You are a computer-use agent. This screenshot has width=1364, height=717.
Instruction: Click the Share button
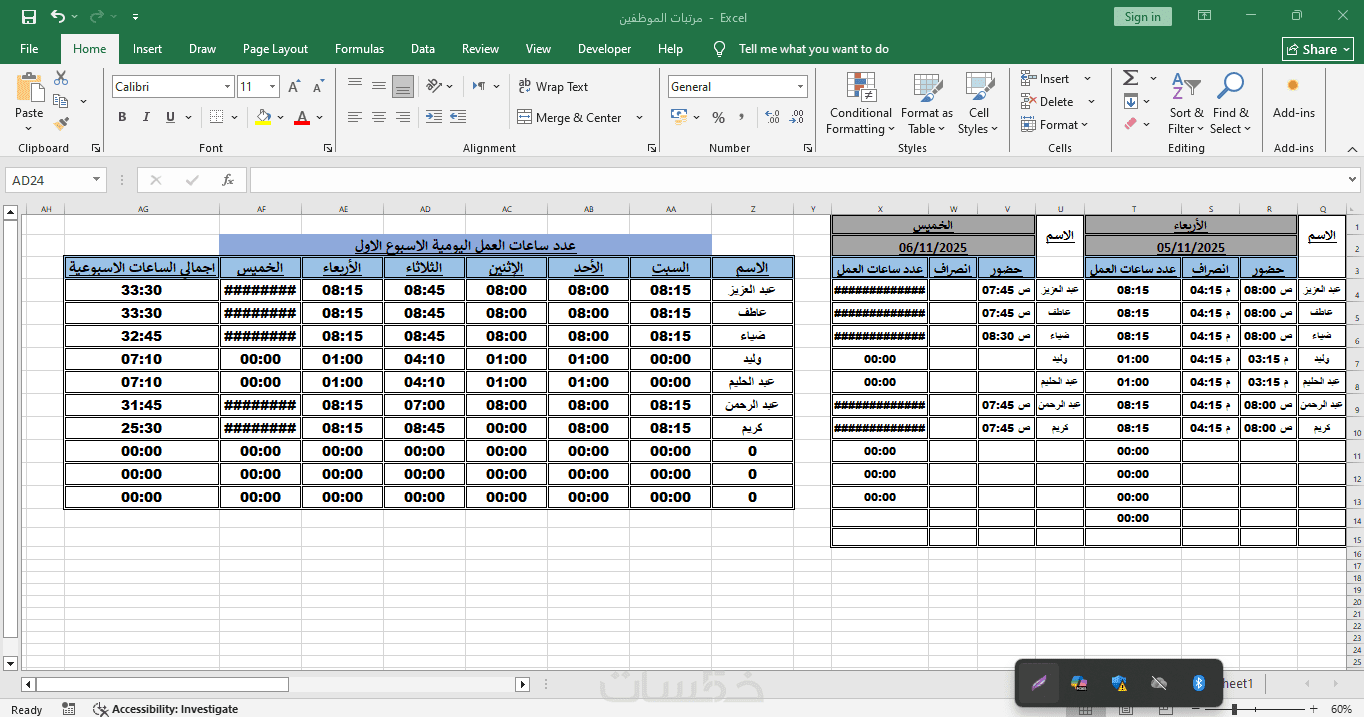tap(1318, 49)
